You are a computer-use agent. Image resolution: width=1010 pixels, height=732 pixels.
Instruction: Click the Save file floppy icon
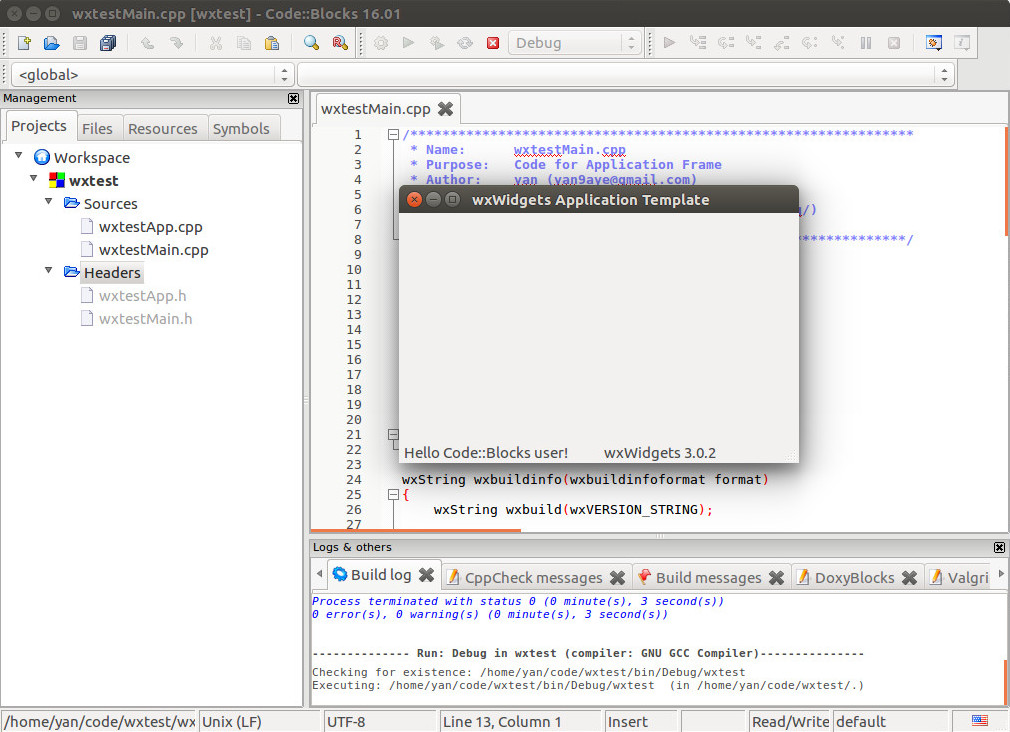(80, 43)
